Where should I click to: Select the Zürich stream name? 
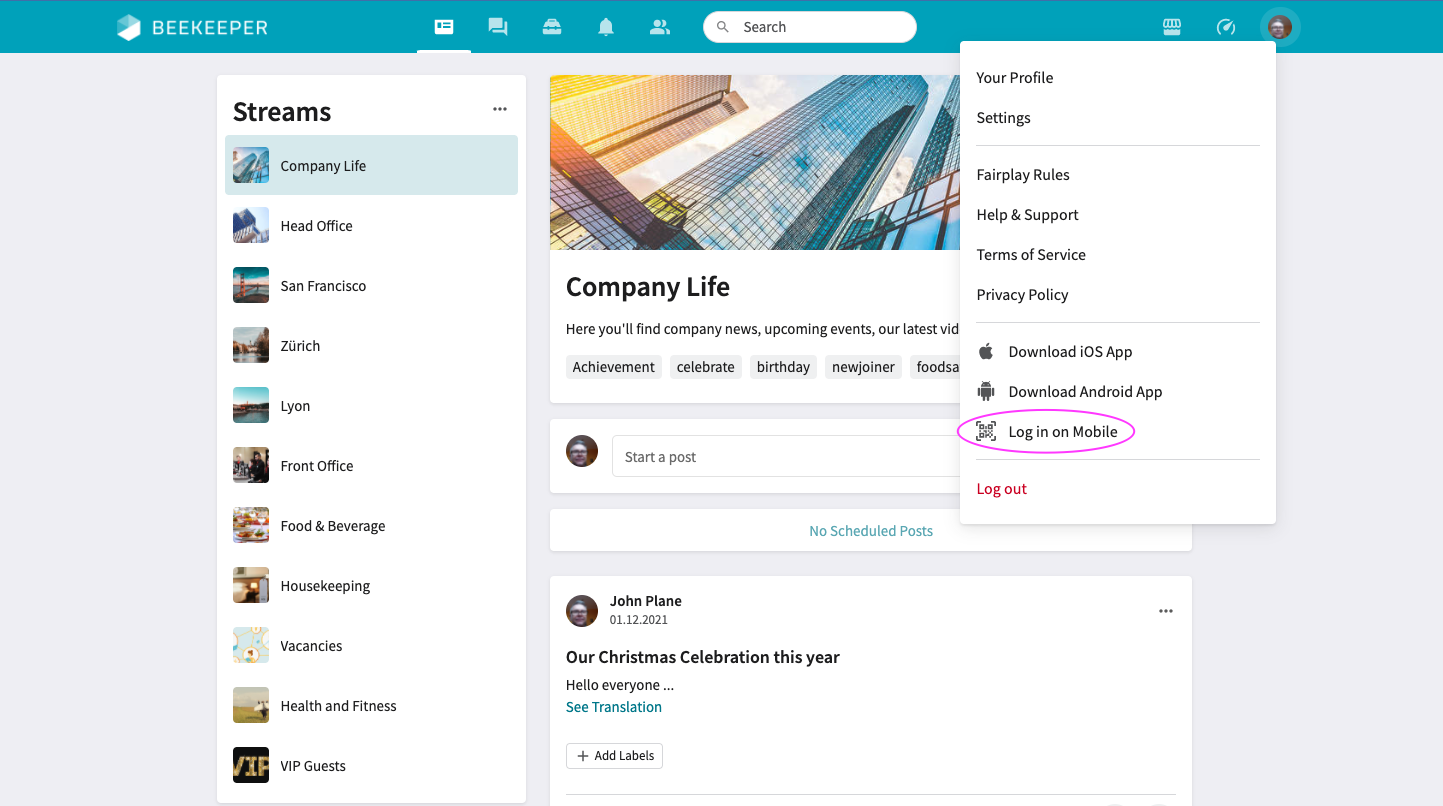300,346
